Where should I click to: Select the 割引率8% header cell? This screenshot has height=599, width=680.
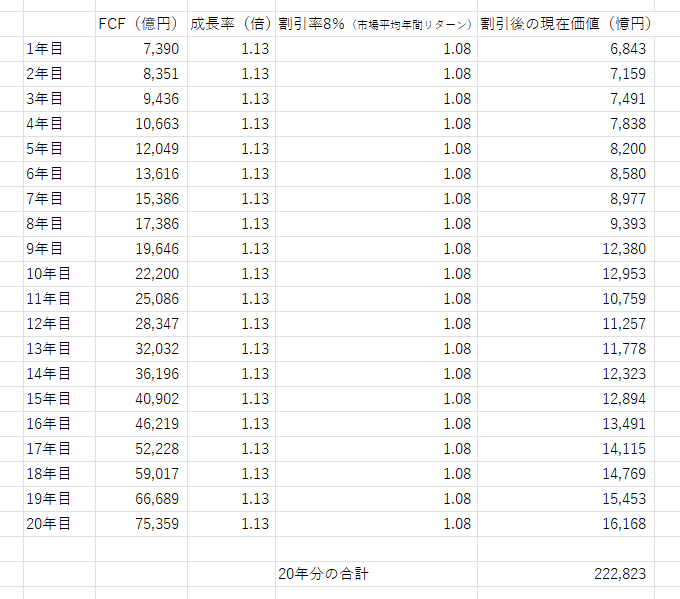(x=376, y=24)
